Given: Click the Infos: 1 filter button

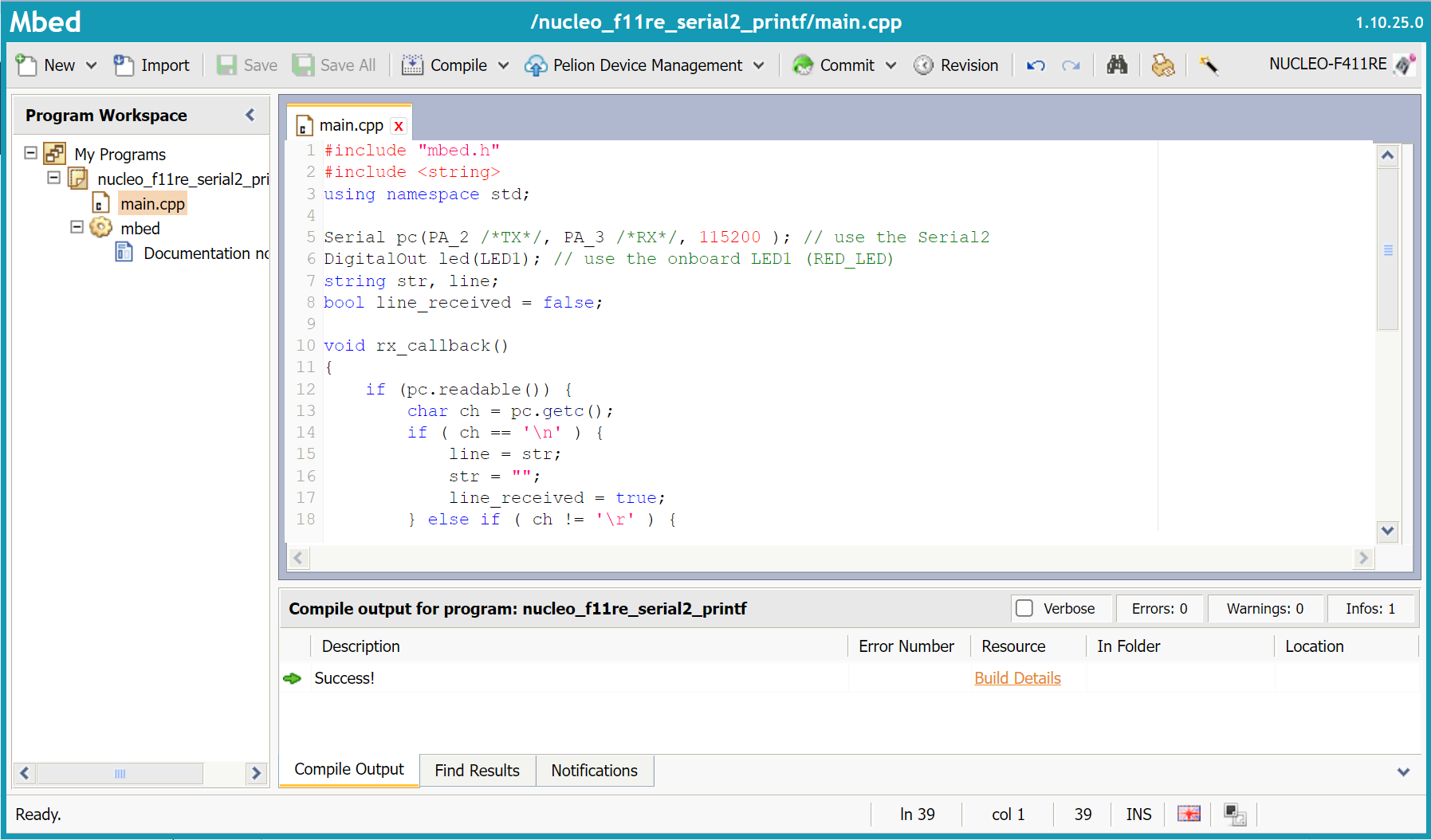Looking at the screenshot, I should pos(1370,608).
